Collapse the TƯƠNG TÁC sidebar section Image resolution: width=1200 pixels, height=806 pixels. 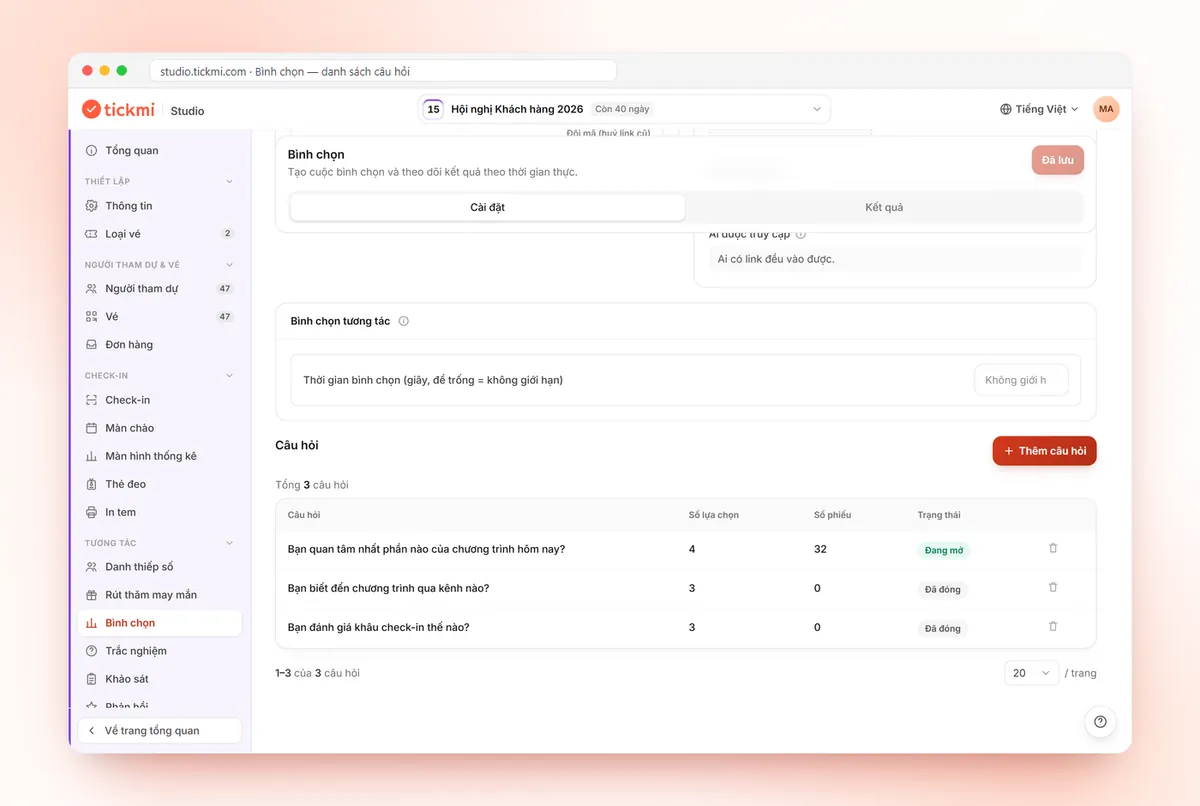click(229, 543)
